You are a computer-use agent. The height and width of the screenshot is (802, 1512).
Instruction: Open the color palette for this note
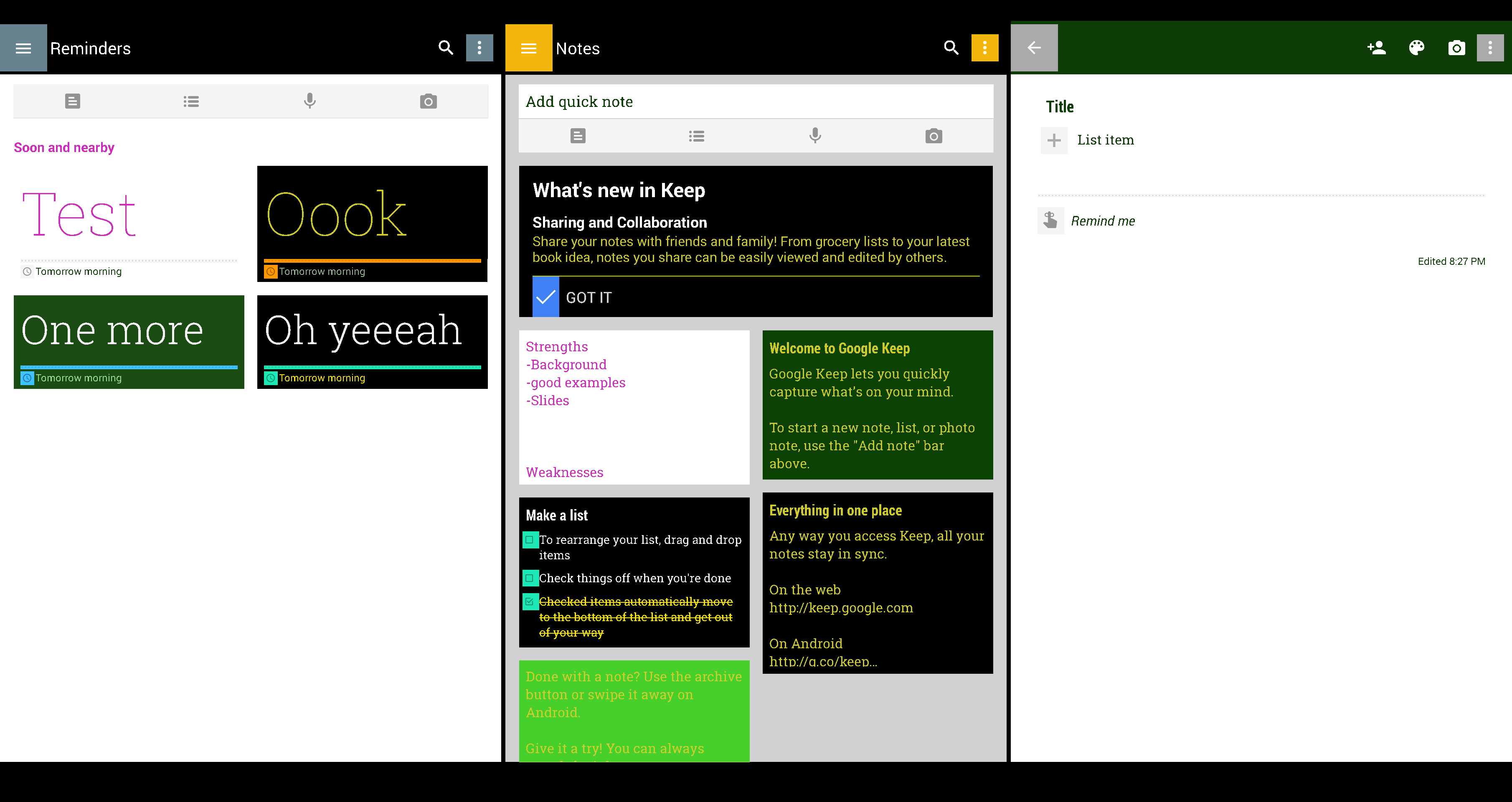[1417, 48]
